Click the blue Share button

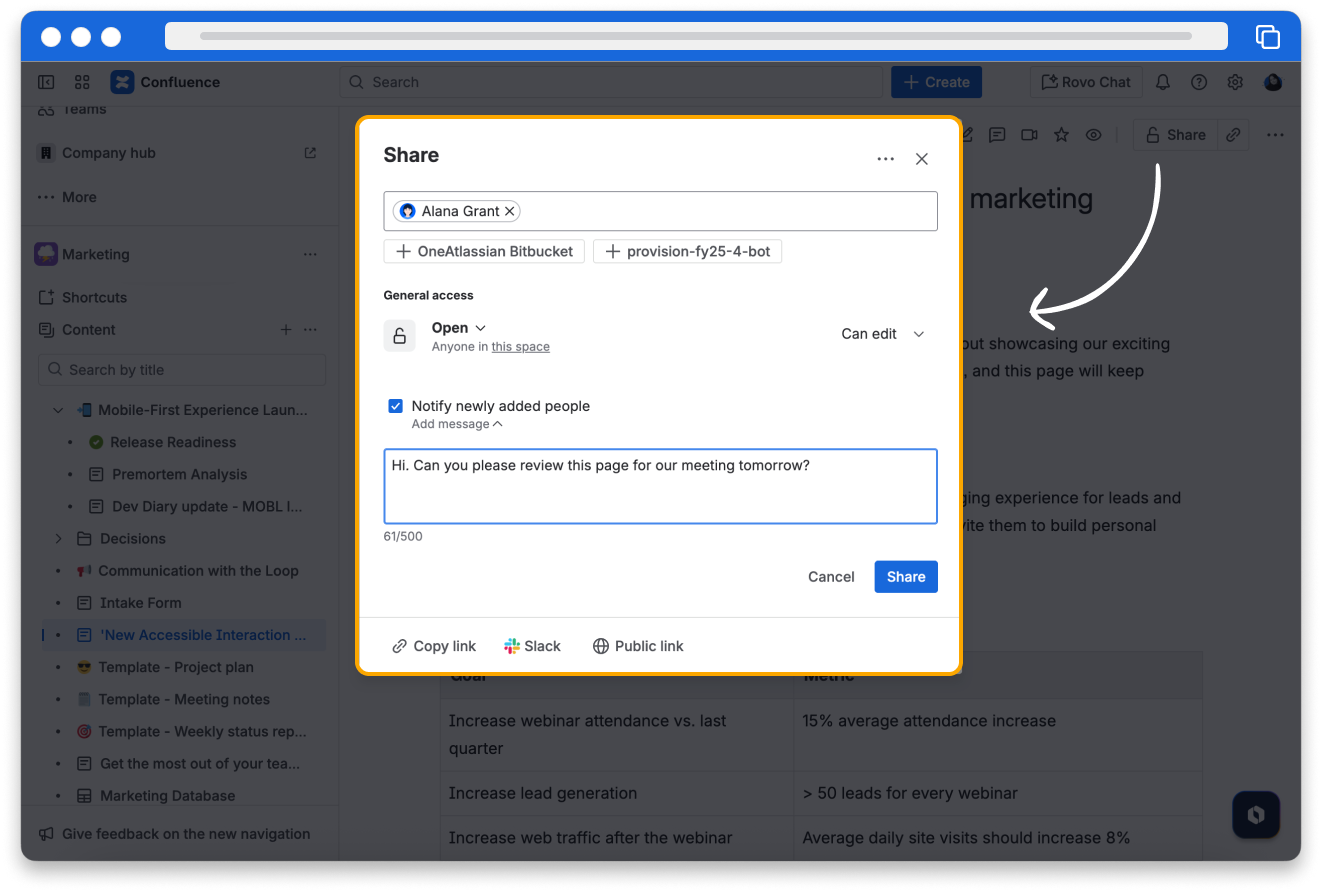point(905,576)
